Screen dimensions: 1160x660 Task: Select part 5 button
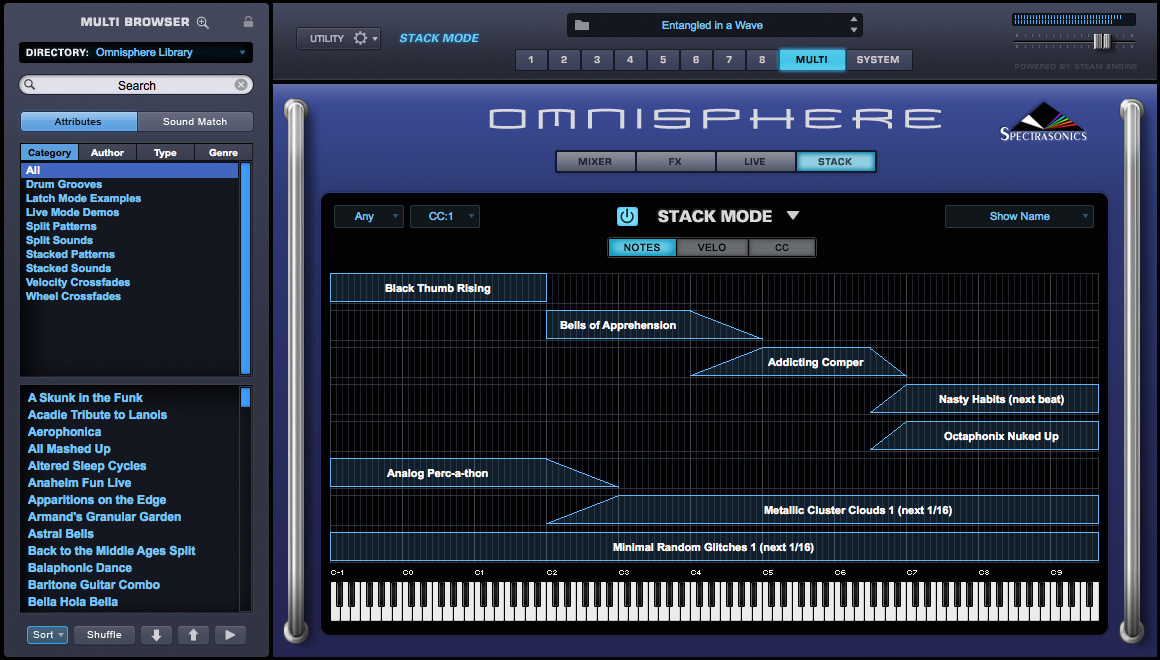663,60
